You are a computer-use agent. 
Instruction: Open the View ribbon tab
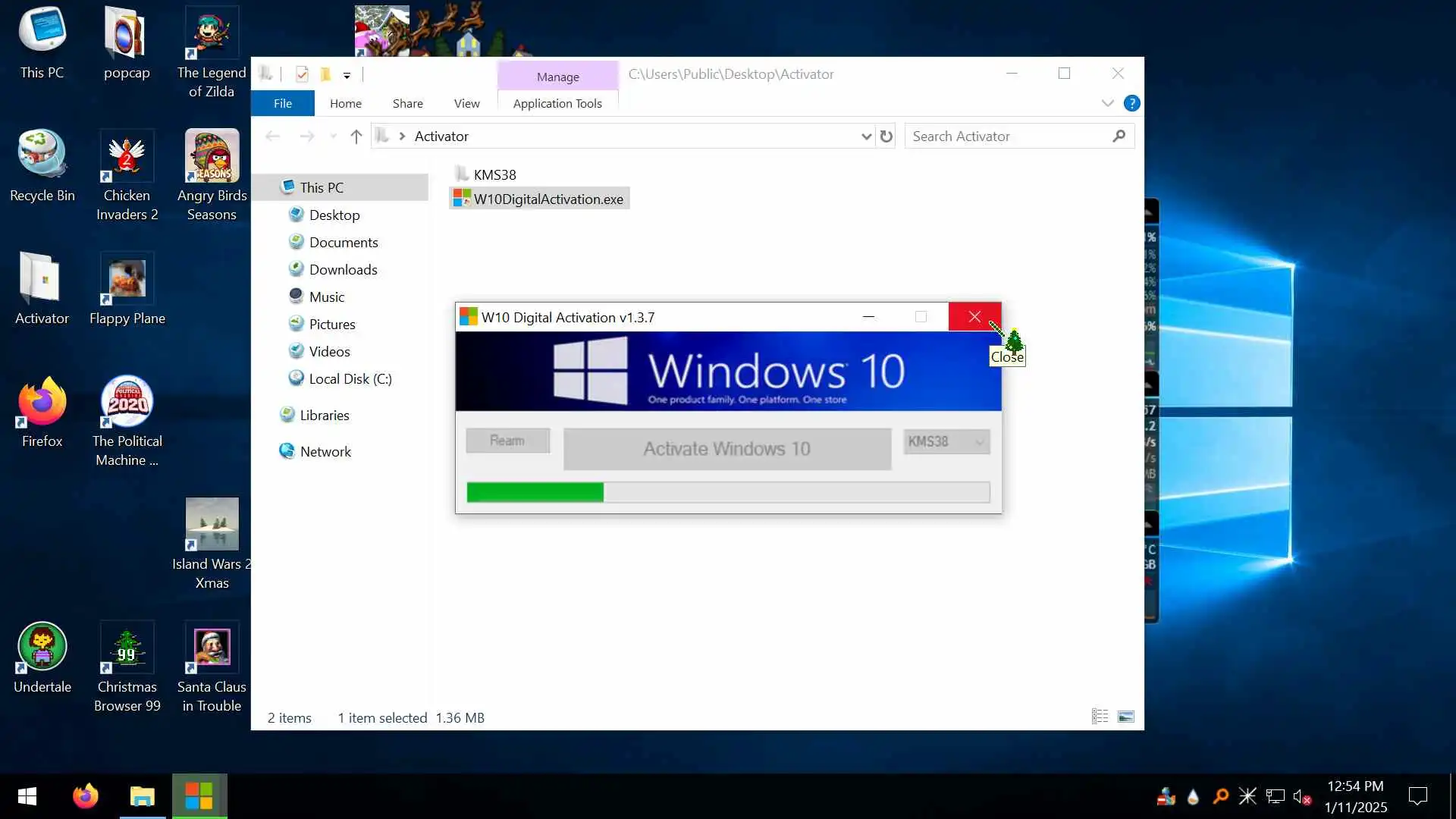coord(466,103)
